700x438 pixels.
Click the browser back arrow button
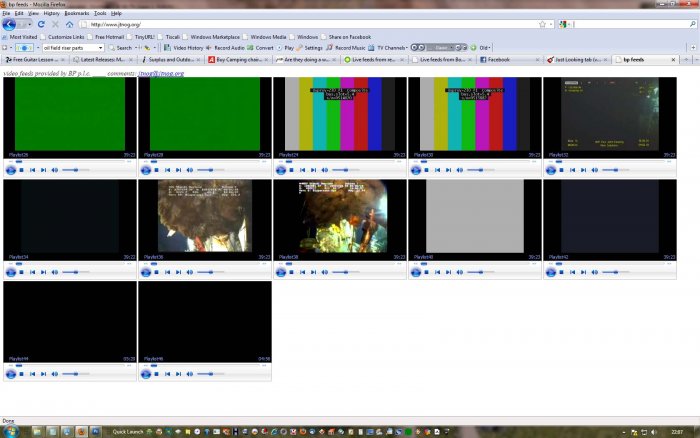[x=10, y=24]
